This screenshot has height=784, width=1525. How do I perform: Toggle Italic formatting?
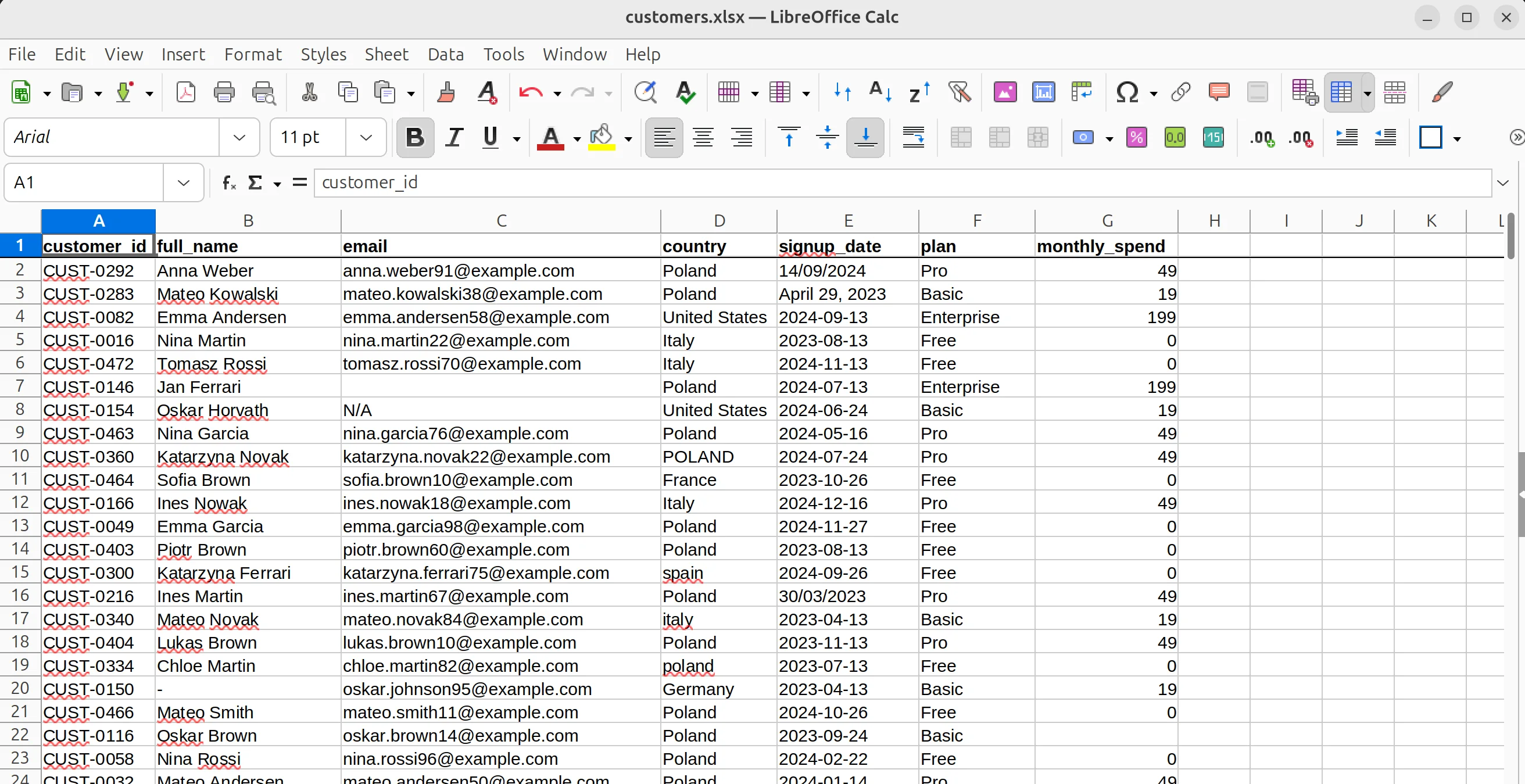pyautogui.click(x=454, y=138)
